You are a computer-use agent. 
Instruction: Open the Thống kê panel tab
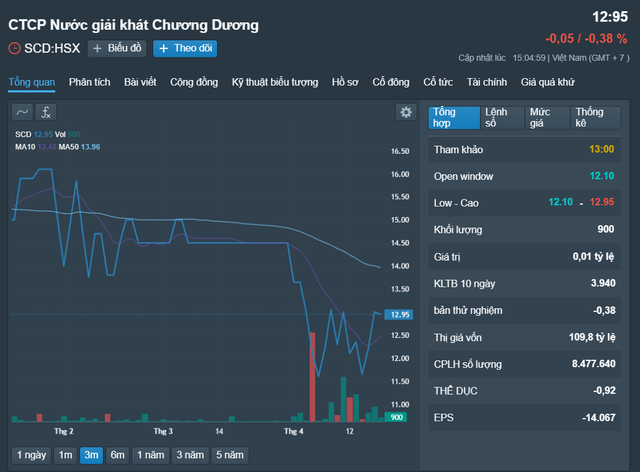[x=593, y=118]
